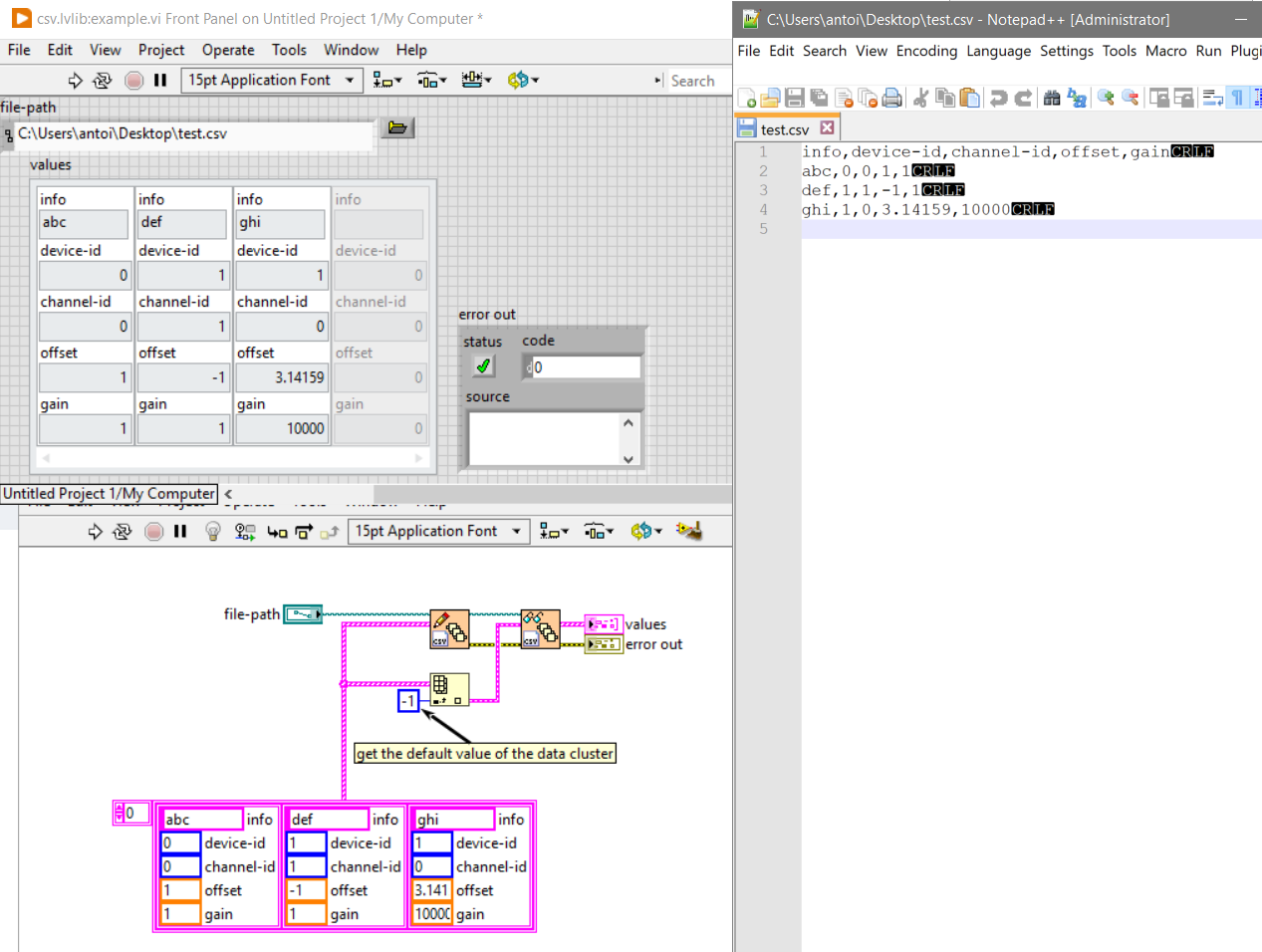Toggle Show All Characters pilcrow button
The width and height of the screenshot is (1262, 952).
click(x=1237, y=98)
